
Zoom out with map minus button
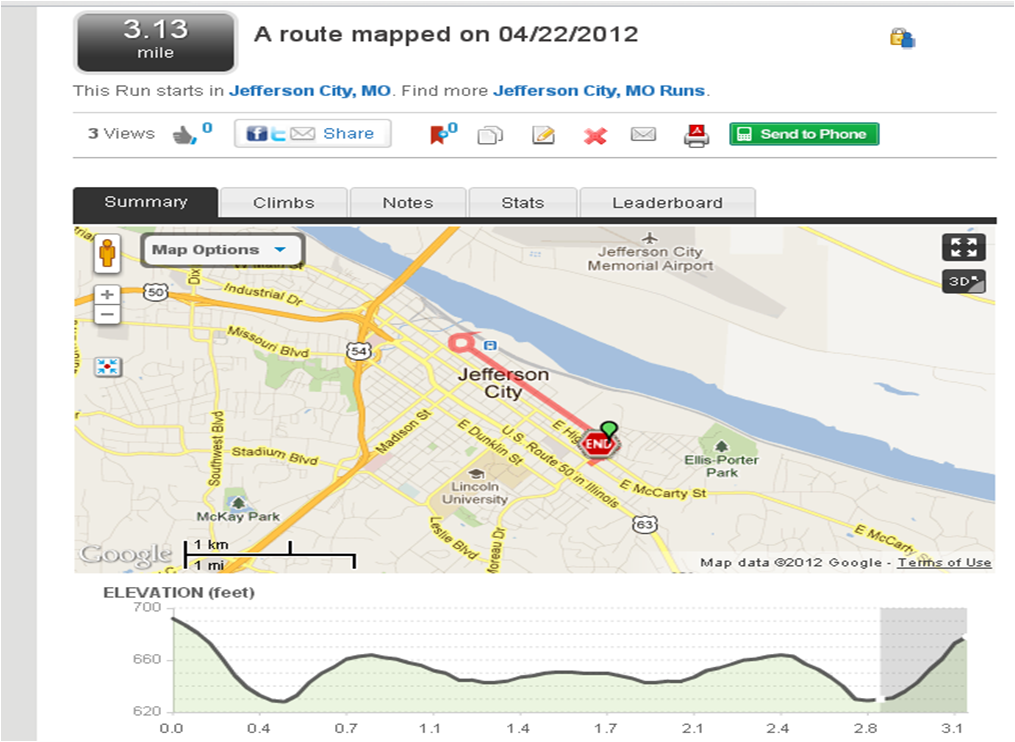107,315
